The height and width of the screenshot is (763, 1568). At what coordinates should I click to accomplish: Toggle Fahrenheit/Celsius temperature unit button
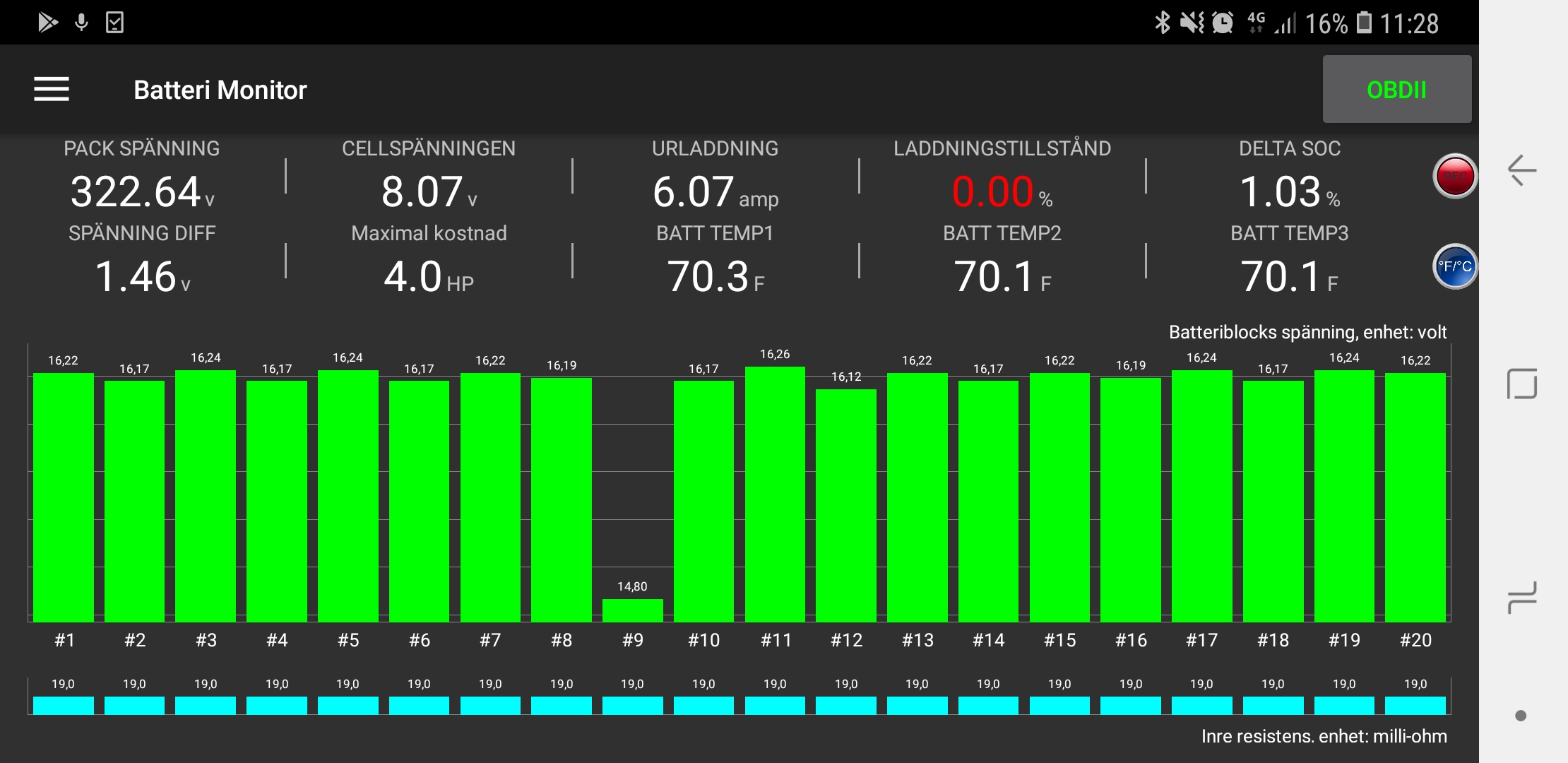[1454, 266]
